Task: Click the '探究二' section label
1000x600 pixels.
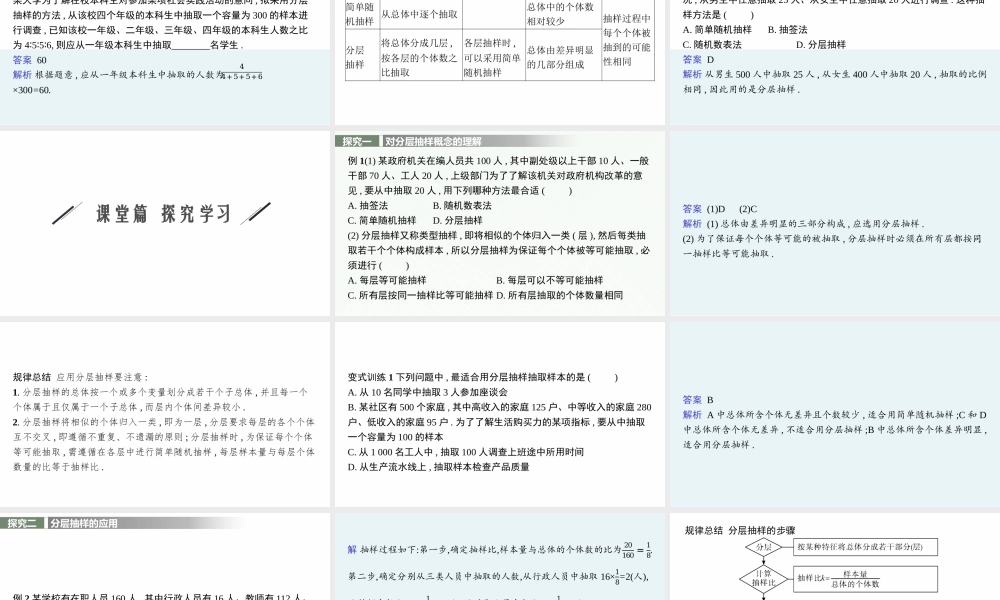Action: pos(22,523)
